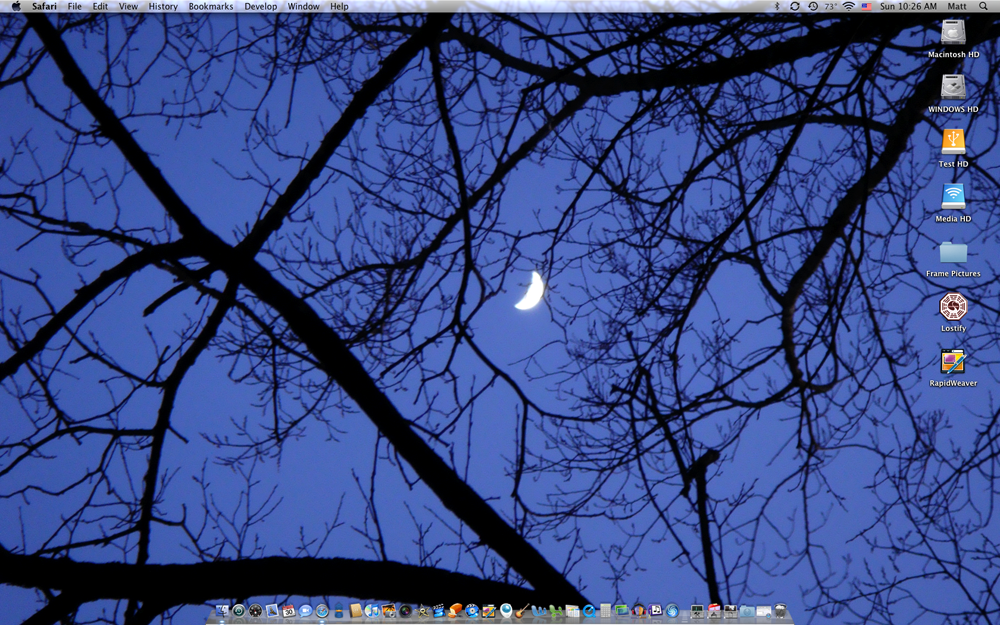
Task: Open the File menu
Action: [75, 6]
